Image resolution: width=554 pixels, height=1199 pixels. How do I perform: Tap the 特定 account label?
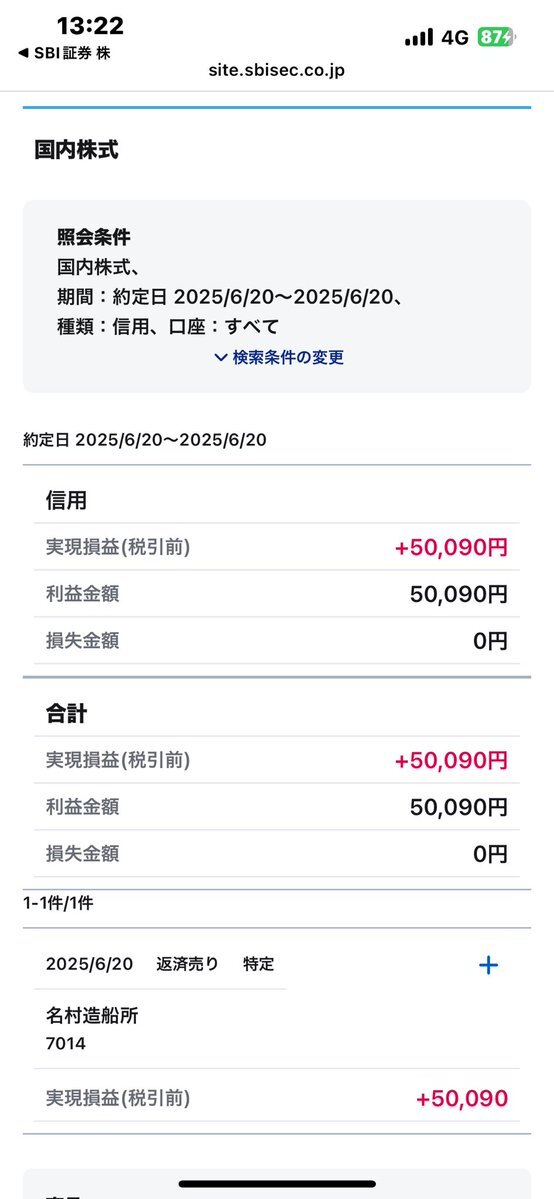point(259,964)
